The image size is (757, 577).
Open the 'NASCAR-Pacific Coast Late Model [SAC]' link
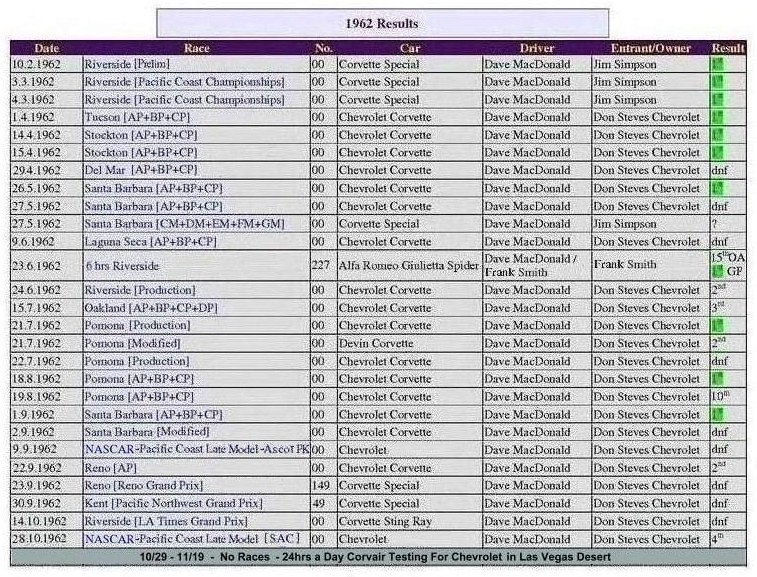coord(193,539)
